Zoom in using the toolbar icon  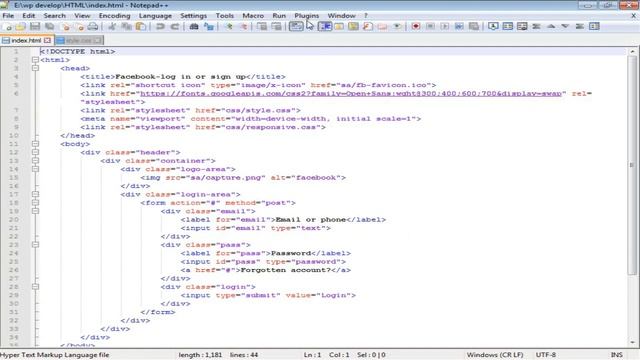[x=229, y=27]
